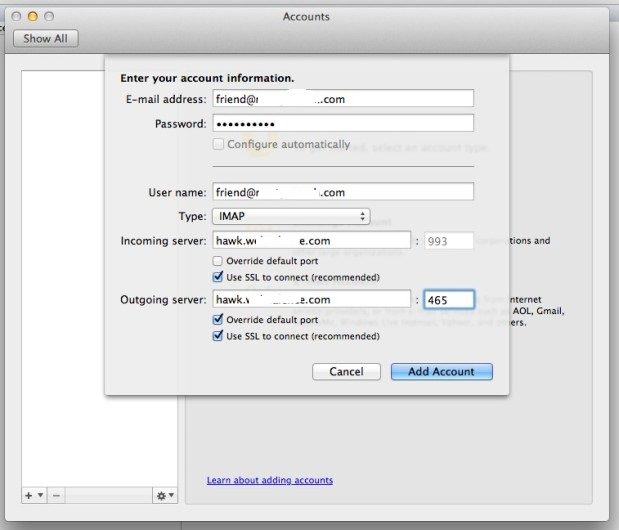Click the Add Account button
This screenshot has width=619, height=530.
pos(442,372)
